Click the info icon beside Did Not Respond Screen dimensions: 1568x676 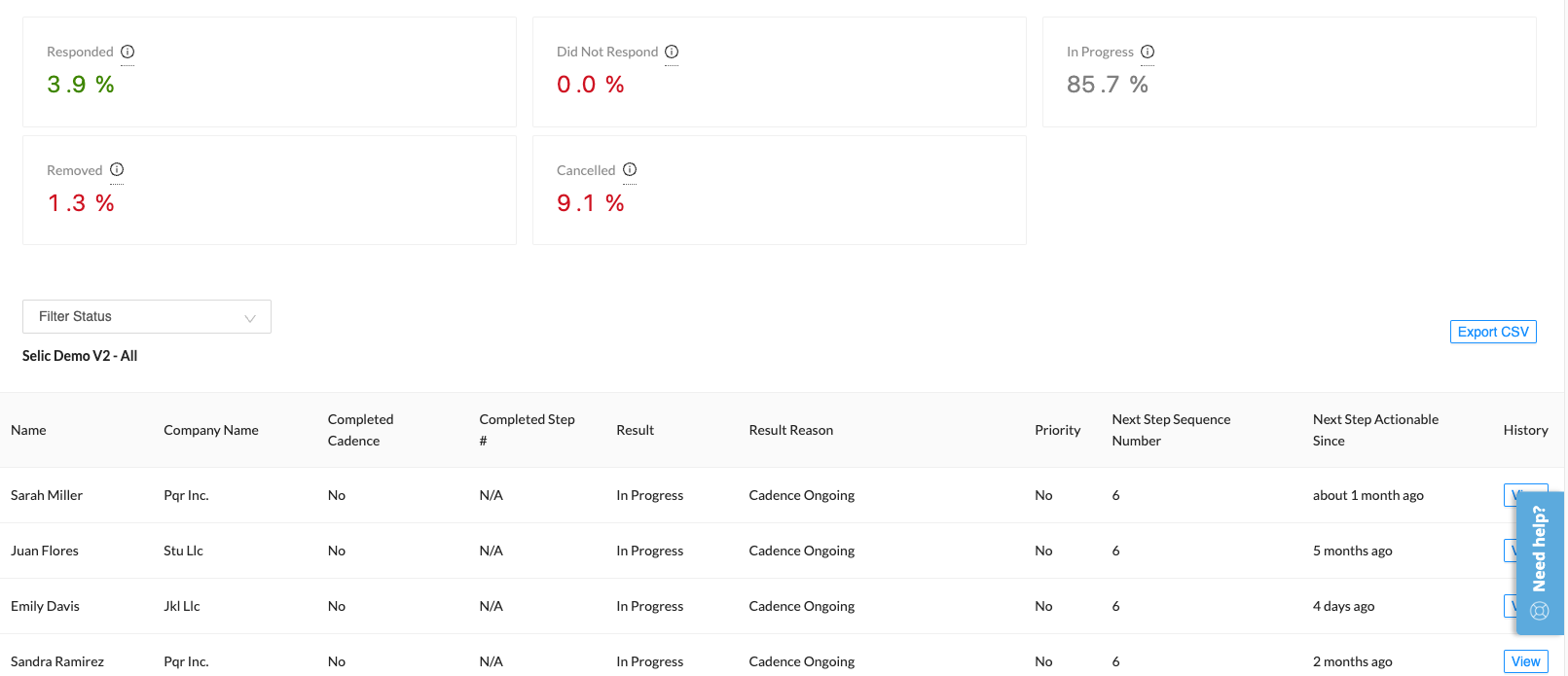(x=672, y=52)
